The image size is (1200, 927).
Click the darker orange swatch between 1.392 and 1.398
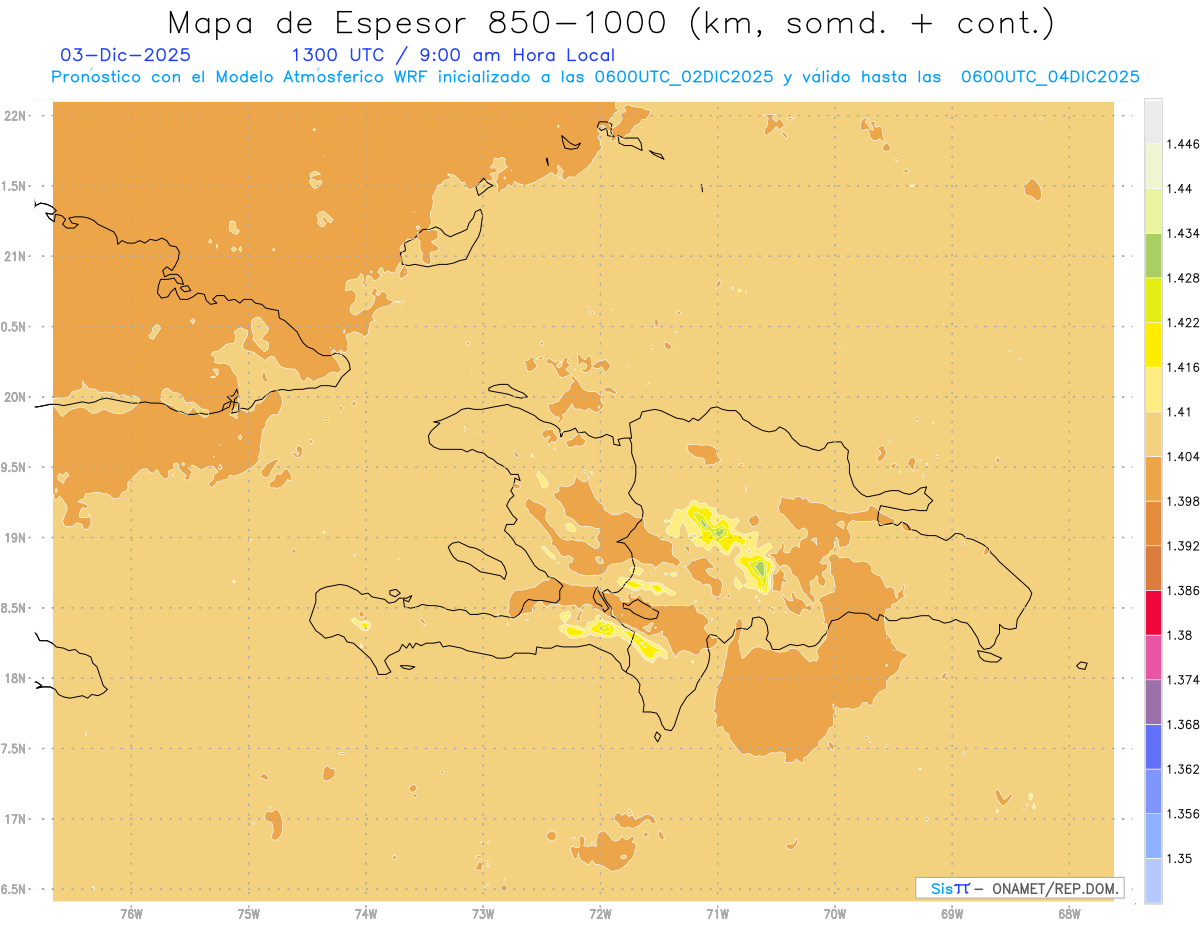[x=1153, y=523]
